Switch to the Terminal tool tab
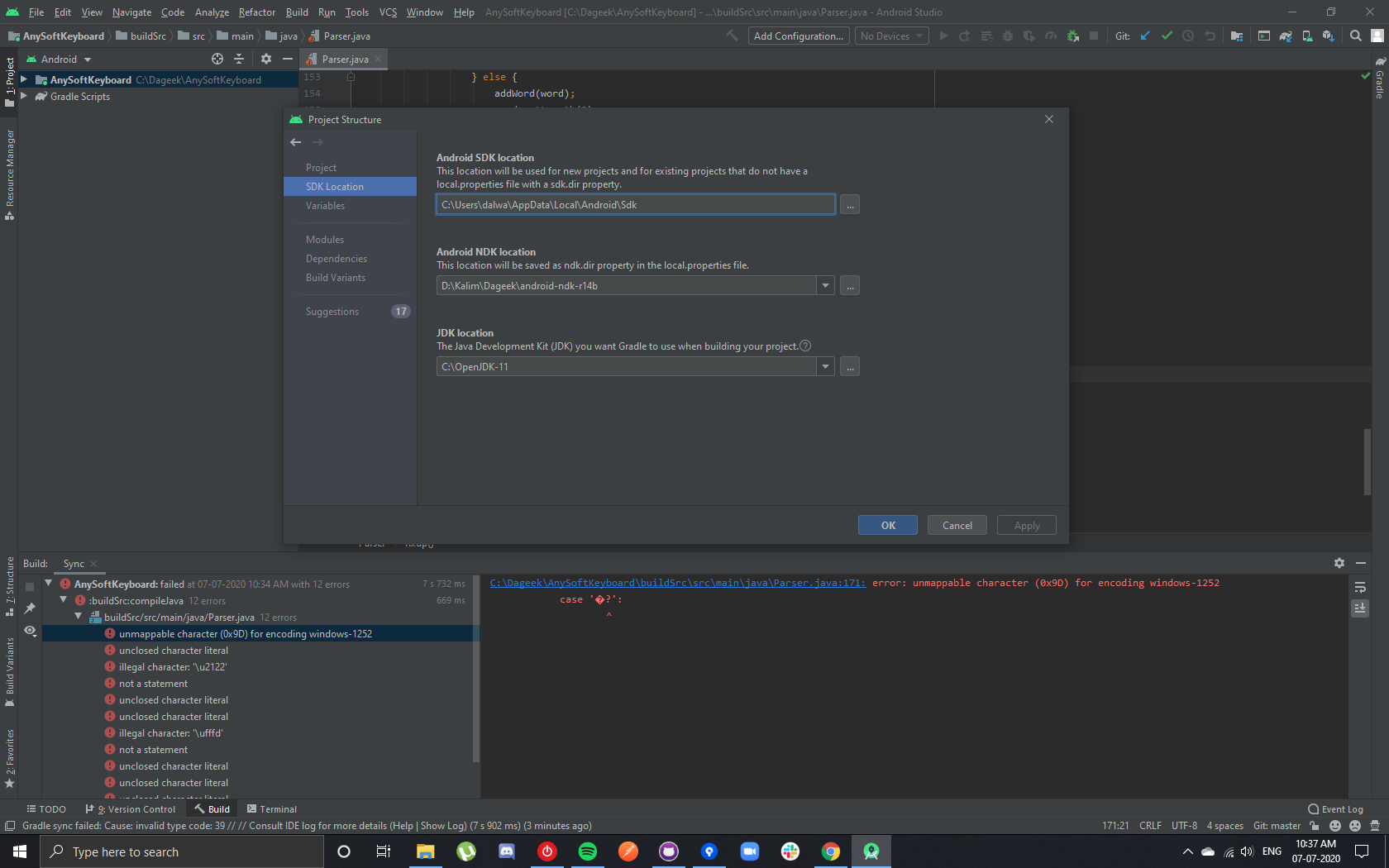 pos(271,809)
